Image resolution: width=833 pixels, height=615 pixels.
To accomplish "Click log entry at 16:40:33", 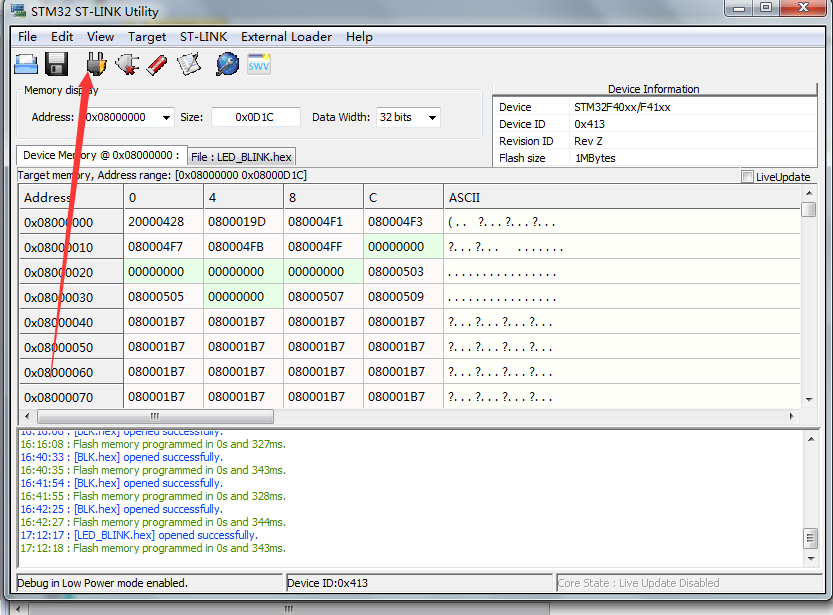I will [x=122, y=457].
